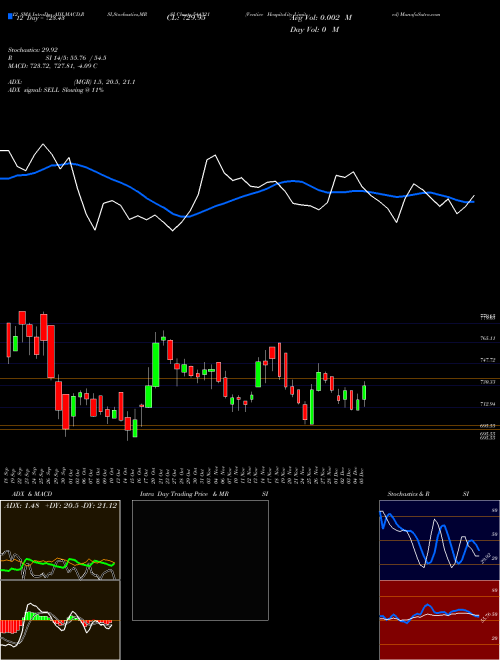500x660 pixels.
Task: Click the '(MGR) 1.5, 20.5, 21.1' ADX values
Action: tap(104, 82)
